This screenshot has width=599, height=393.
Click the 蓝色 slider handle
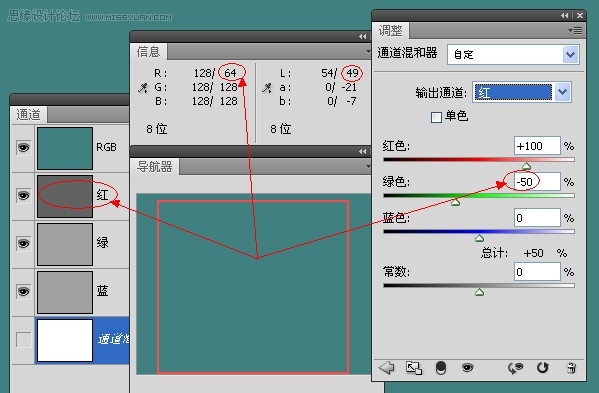coord(479,238)
